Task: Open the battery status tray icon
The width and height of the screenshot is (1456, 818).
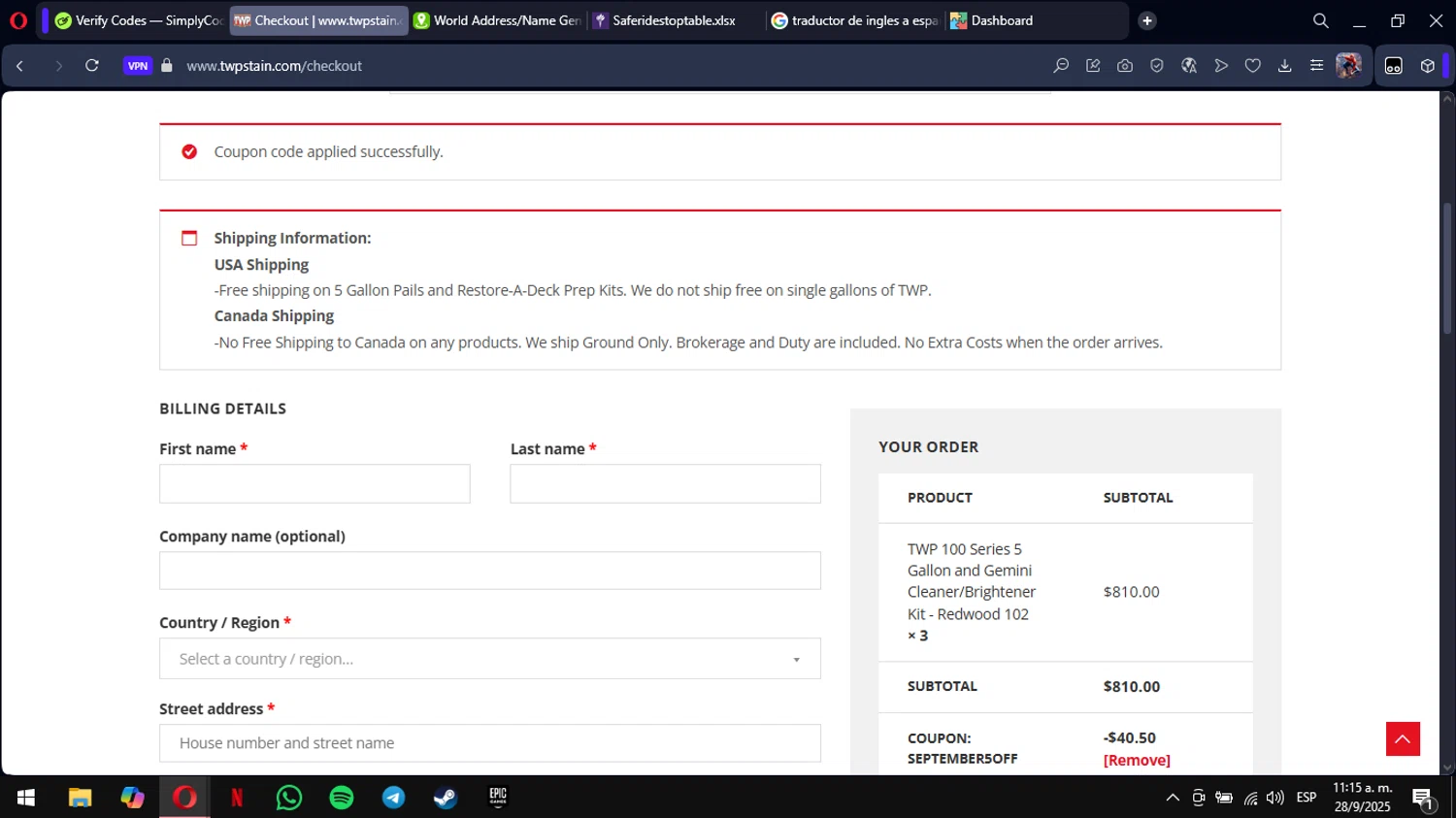Action: 1224,798
